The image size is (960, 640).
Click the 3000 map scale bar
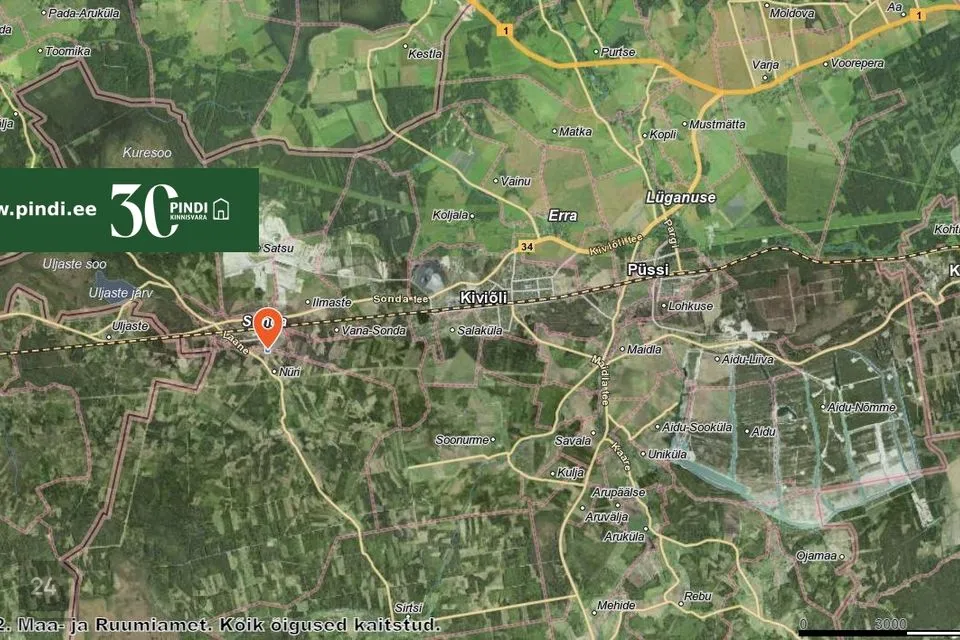tap(879, 627)
